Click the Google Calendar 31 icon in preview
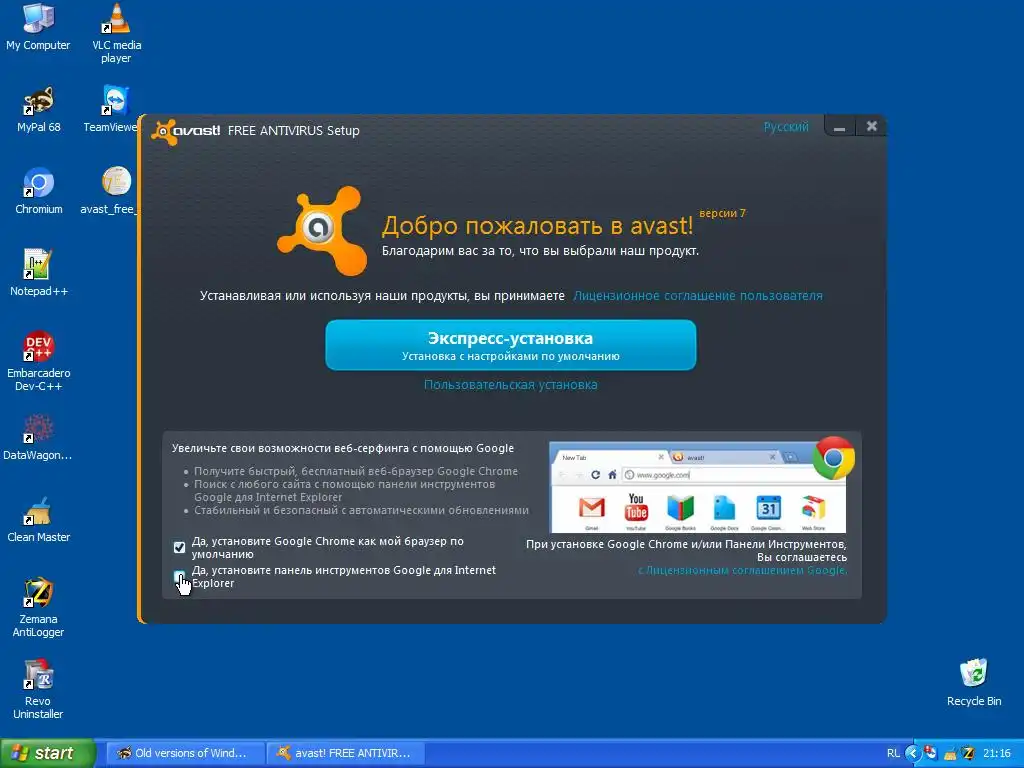This screenshot has width=1024, height=768. click(x=769, y=508)
